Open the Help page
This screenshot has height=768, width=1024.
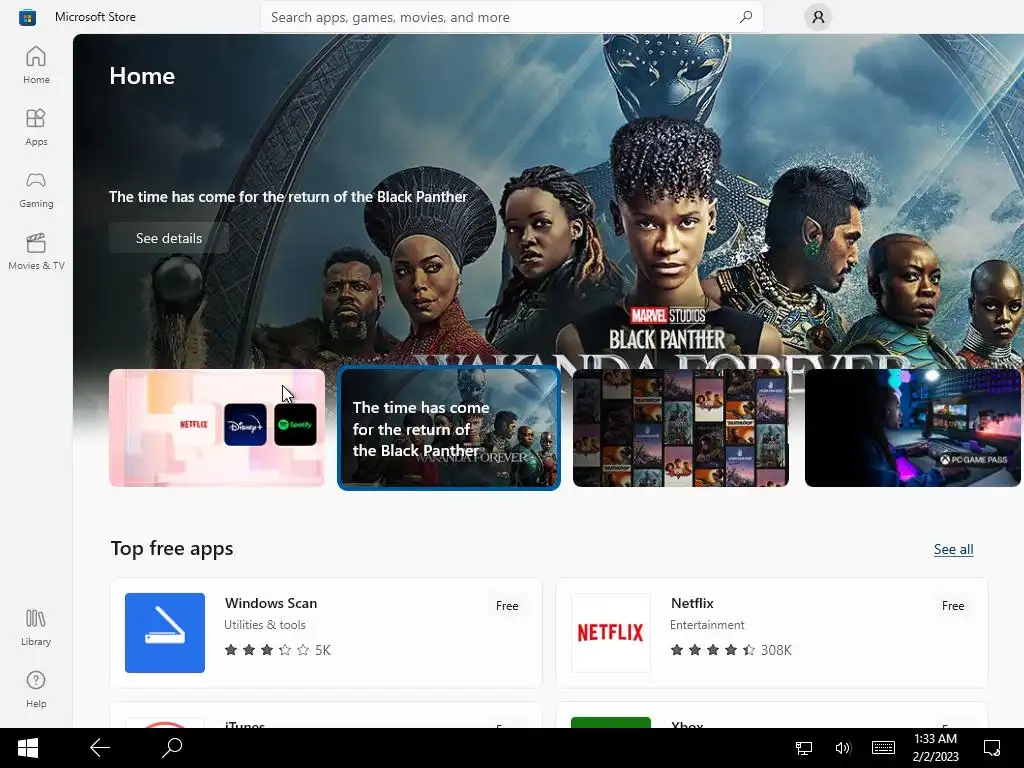coord(36,690)
